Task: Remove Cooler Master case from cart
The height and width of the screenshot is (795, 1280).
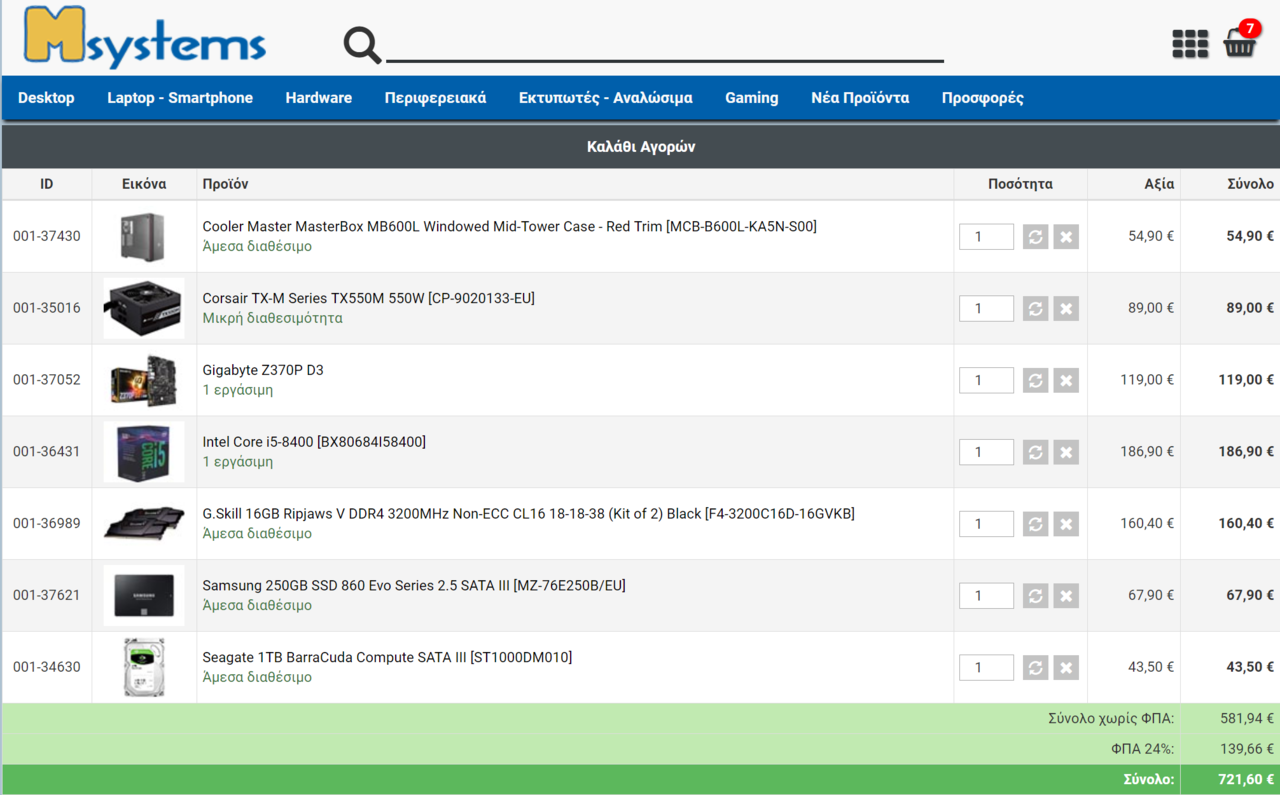Action: (1066, 237)
